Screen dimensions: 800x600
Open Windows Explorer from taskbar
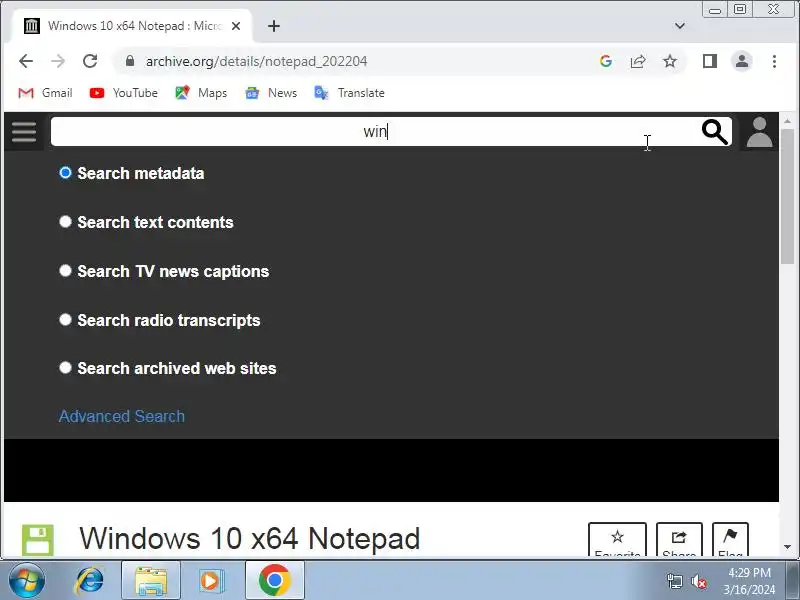(151, 580)
